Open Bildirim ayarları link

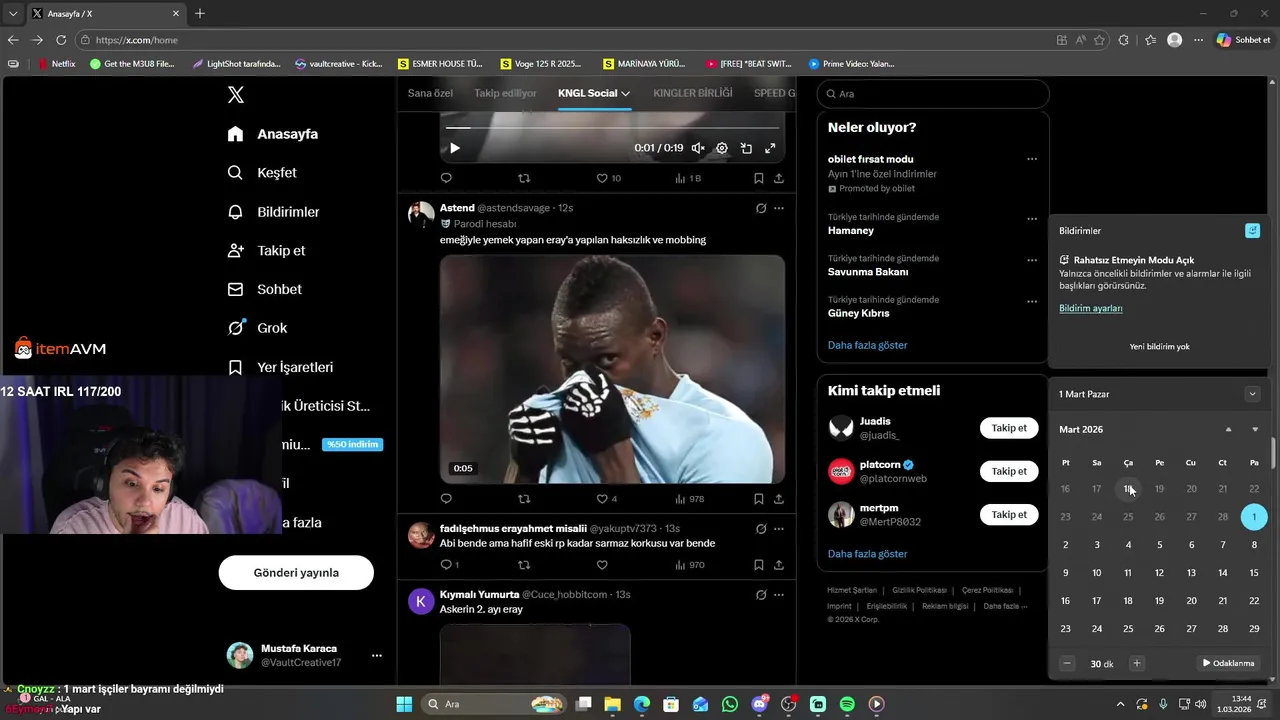coord(1091,308)
